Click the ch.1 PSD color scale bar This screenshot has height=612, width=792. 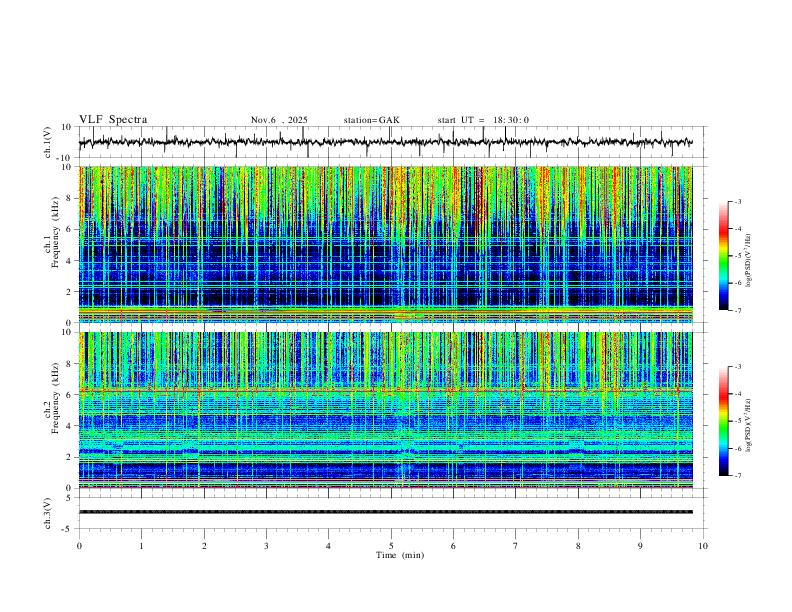pos(723,256)
